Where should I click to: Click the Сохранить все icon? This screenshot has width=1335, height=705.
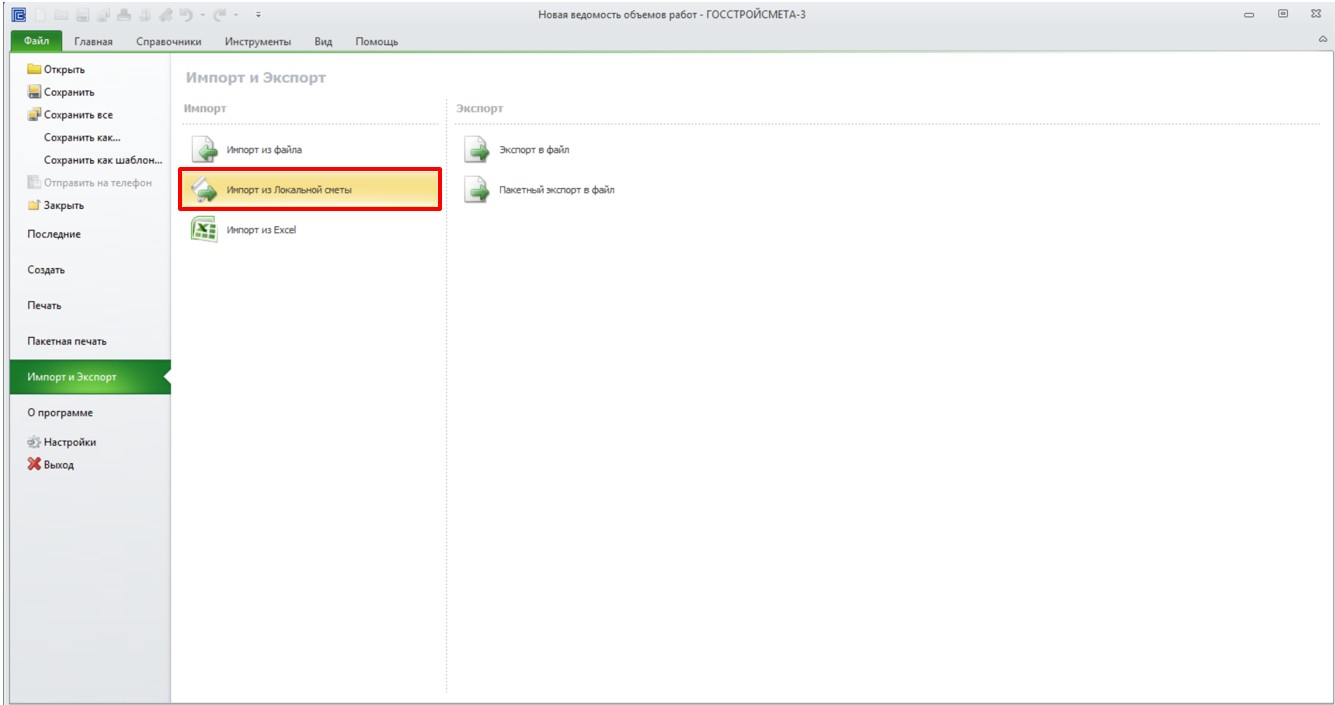coord(34,114)
